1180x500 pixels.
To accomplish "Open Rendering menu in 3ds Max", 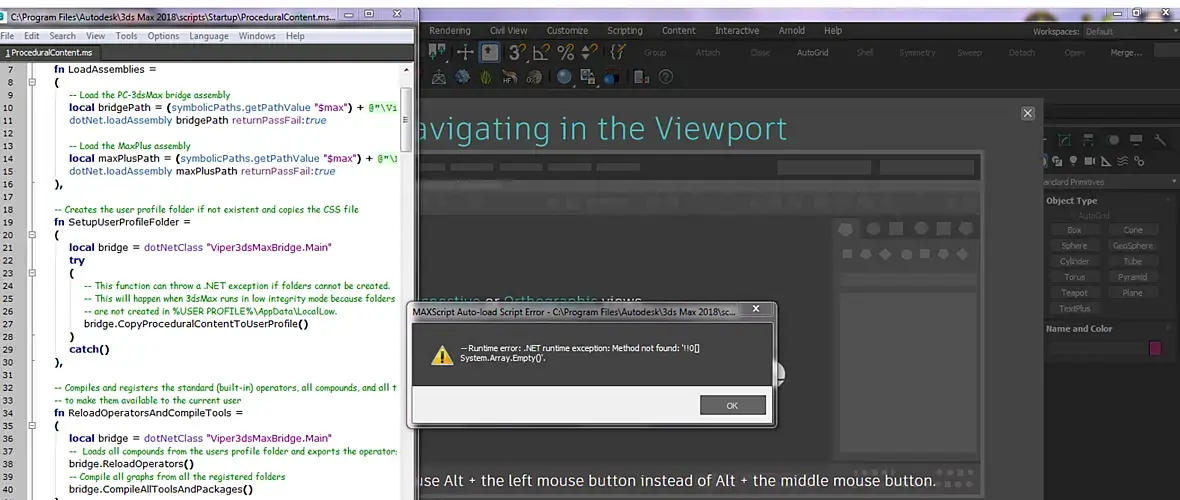I will (450, 31).
